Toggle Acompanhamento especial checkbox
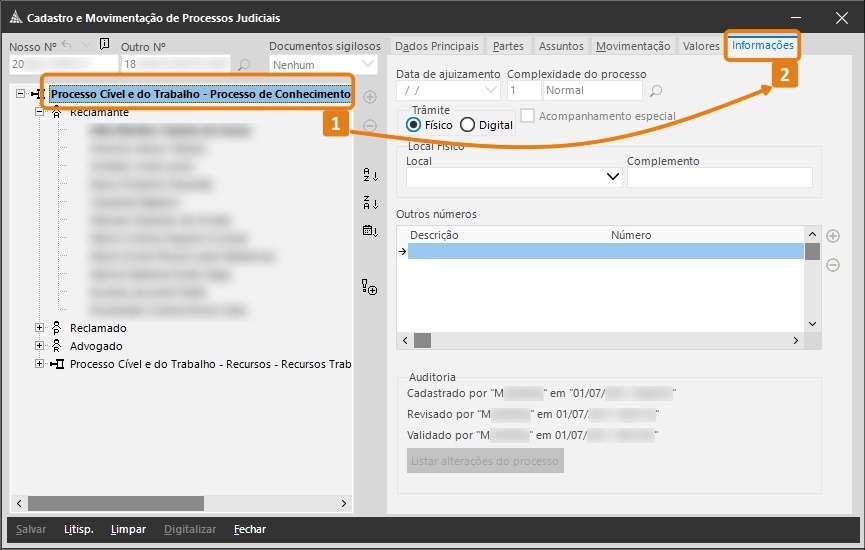865x550 pixels. click(528, 116)
